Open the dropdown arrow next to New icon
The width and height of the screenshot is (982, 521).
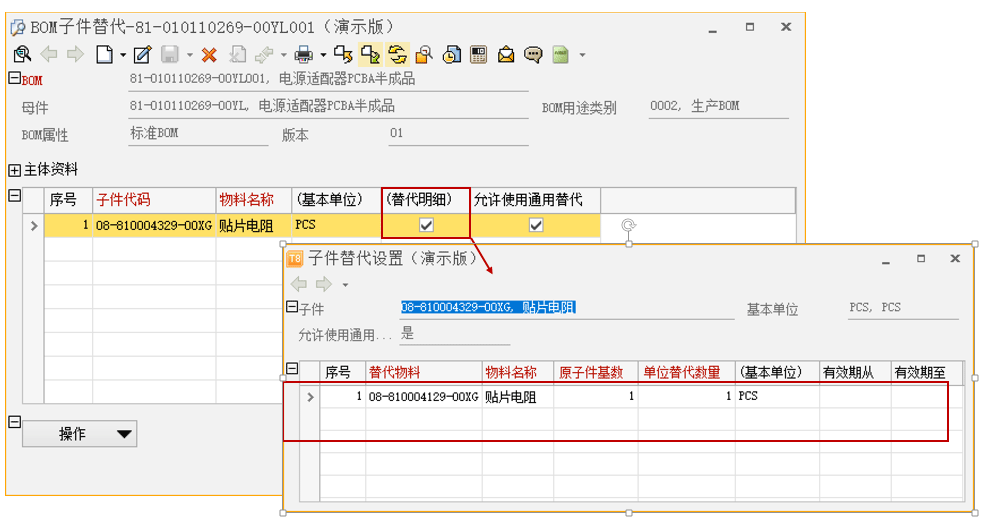click(x=123, y=55)
